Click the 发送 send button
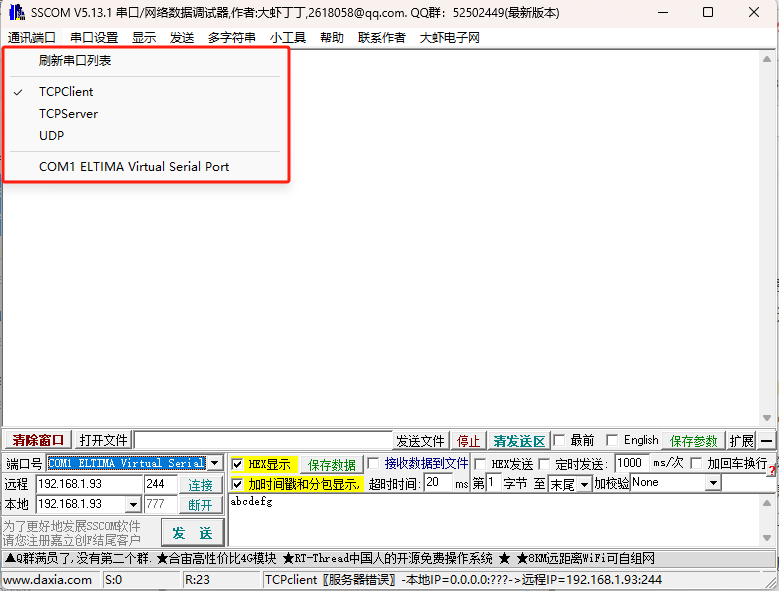Screen dimensions: 779x591 point(192,533)
